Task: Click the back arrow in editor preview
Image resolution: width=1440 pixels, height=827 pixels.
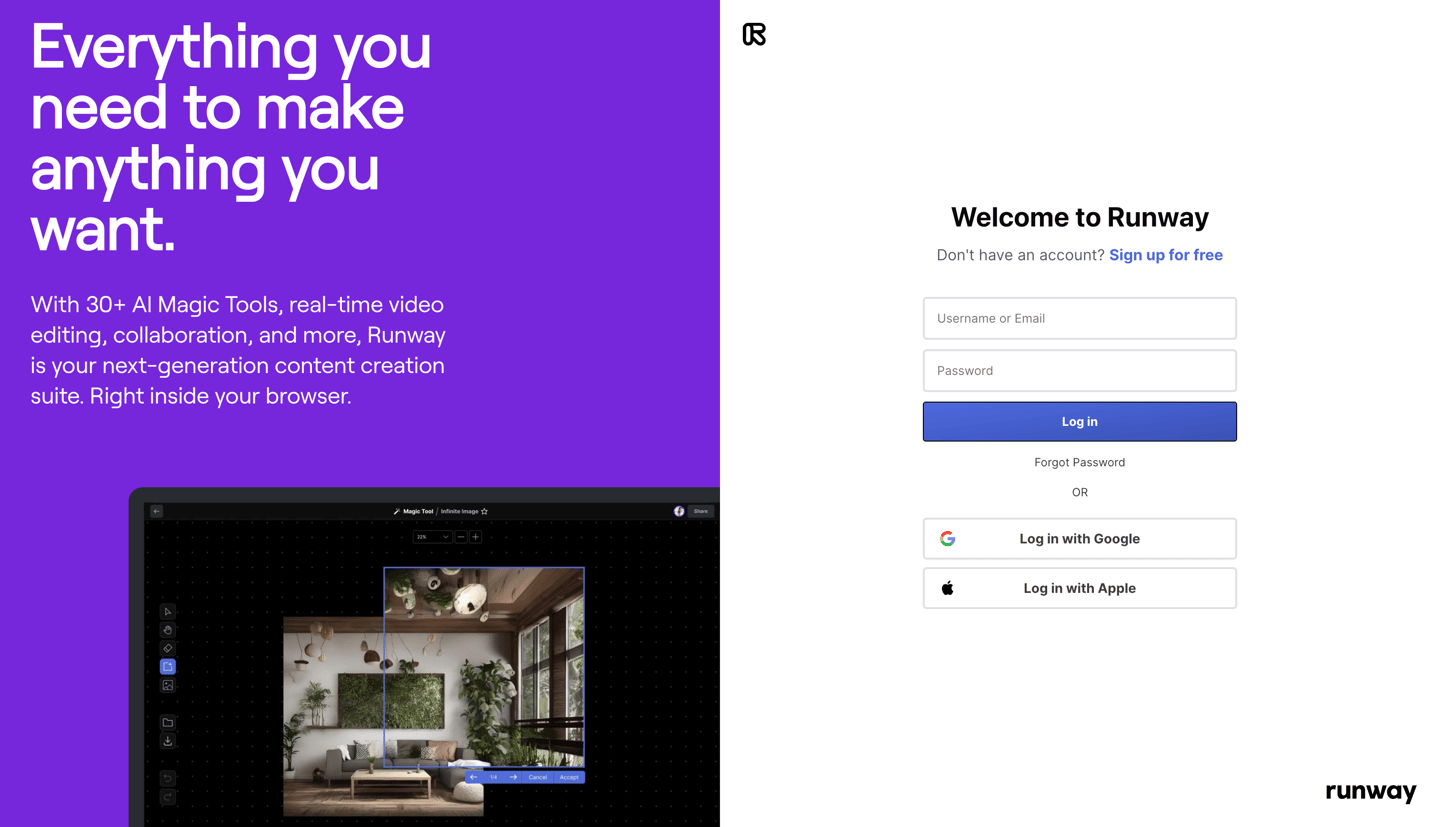Action: tap(157, 511)
